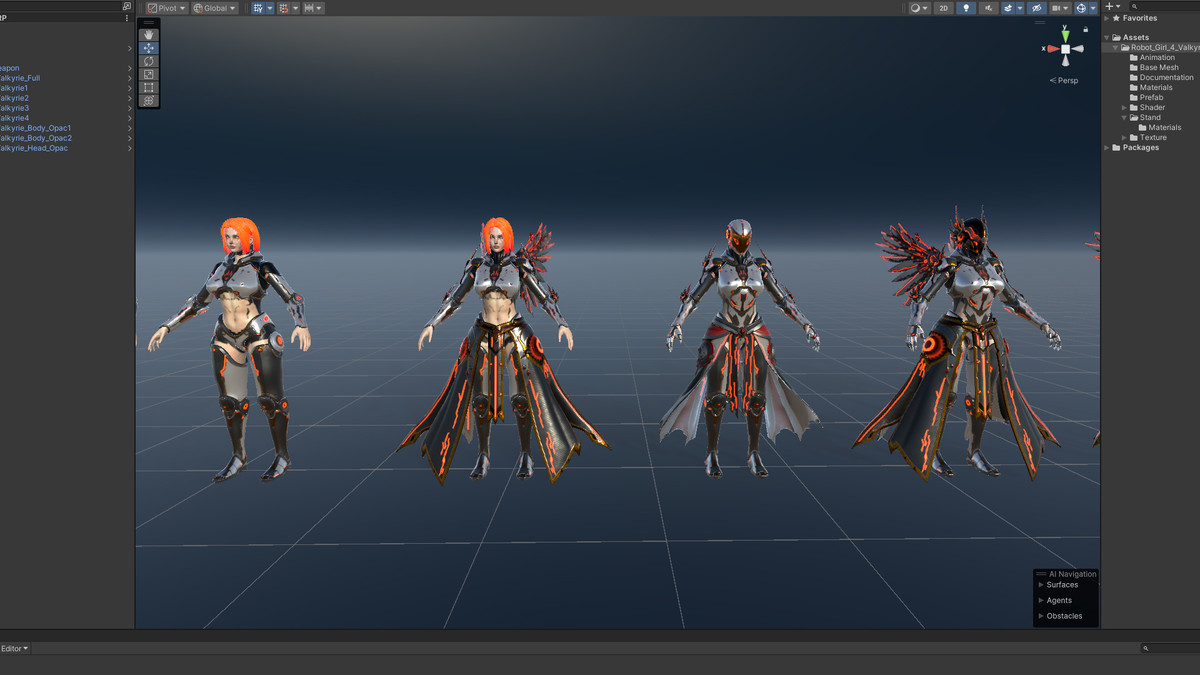Select the Valkyrie_Full hierarchy object

20,78
